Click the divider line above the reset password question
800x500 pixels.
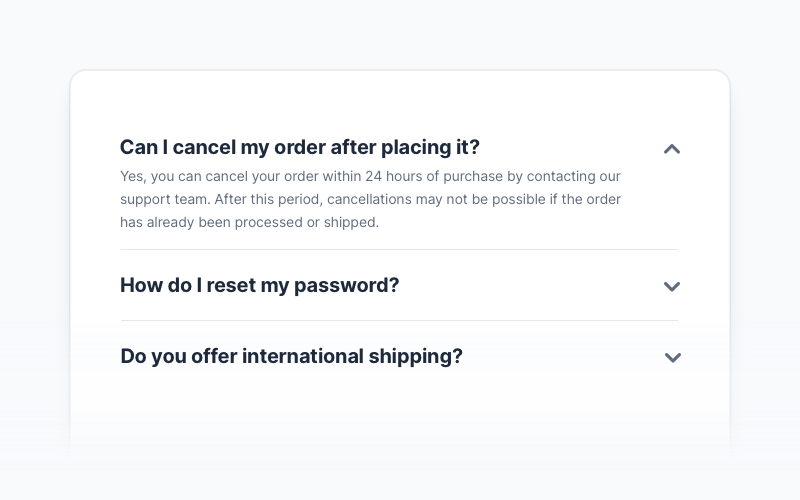pyautogui.click(x=398, y=250)
